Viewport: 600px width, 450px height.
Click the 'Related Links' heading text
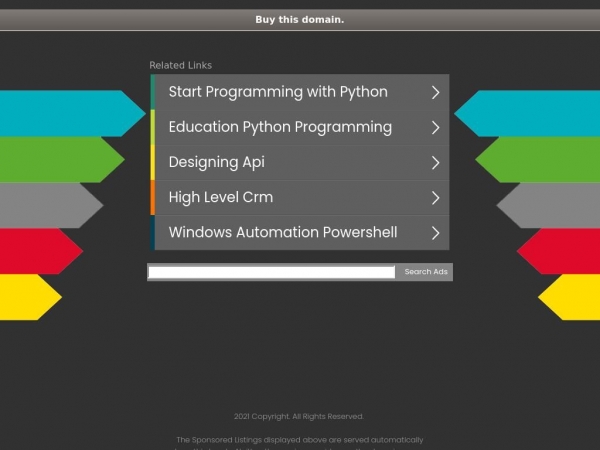point(181,65)
